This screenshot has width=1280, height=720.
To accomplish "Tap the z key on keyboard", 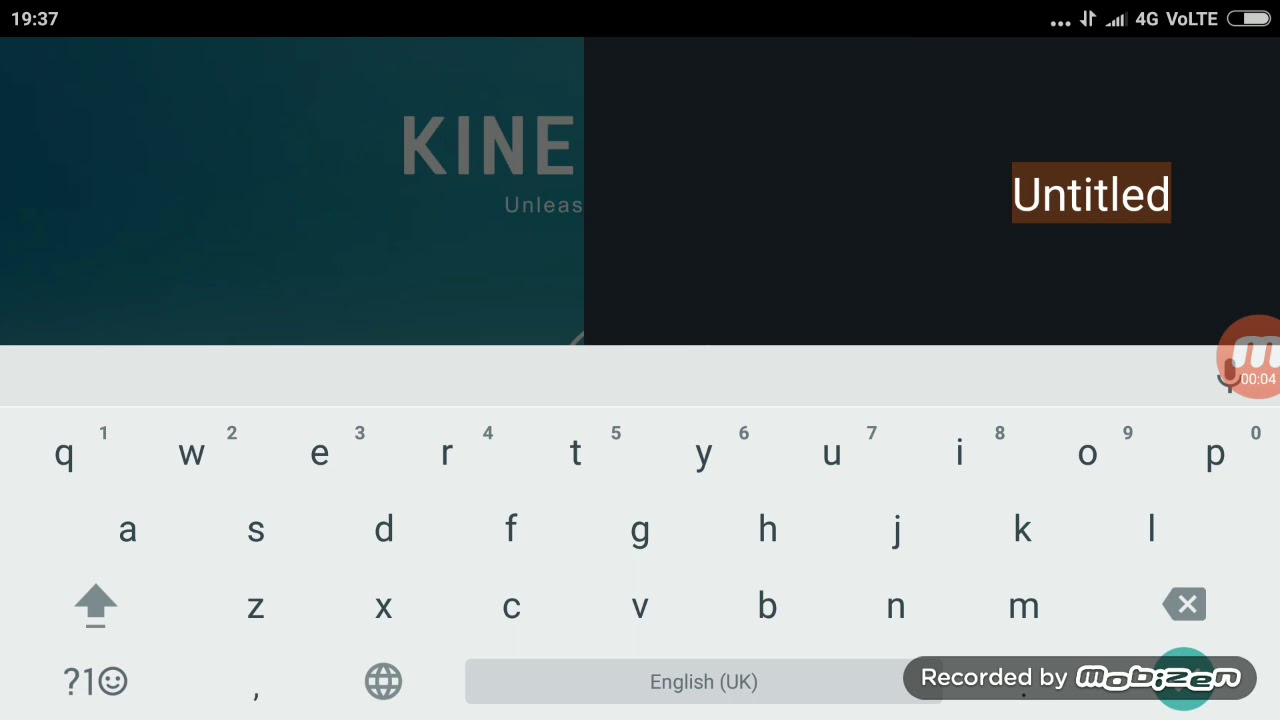I will (x=256, y=606).
